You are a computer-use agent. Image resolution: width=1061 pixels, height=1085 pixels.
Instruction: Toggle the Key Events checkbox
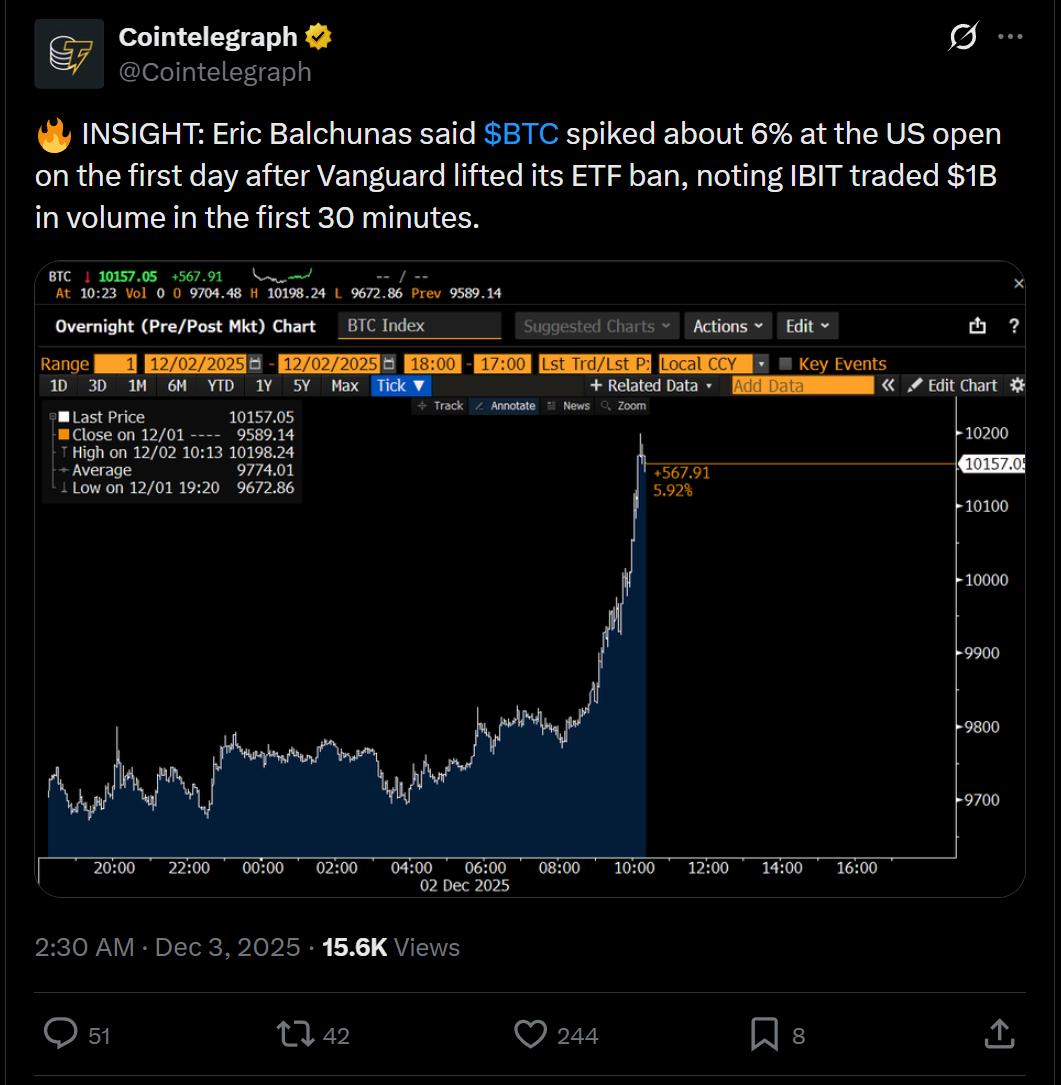click(x=786, y=364)
